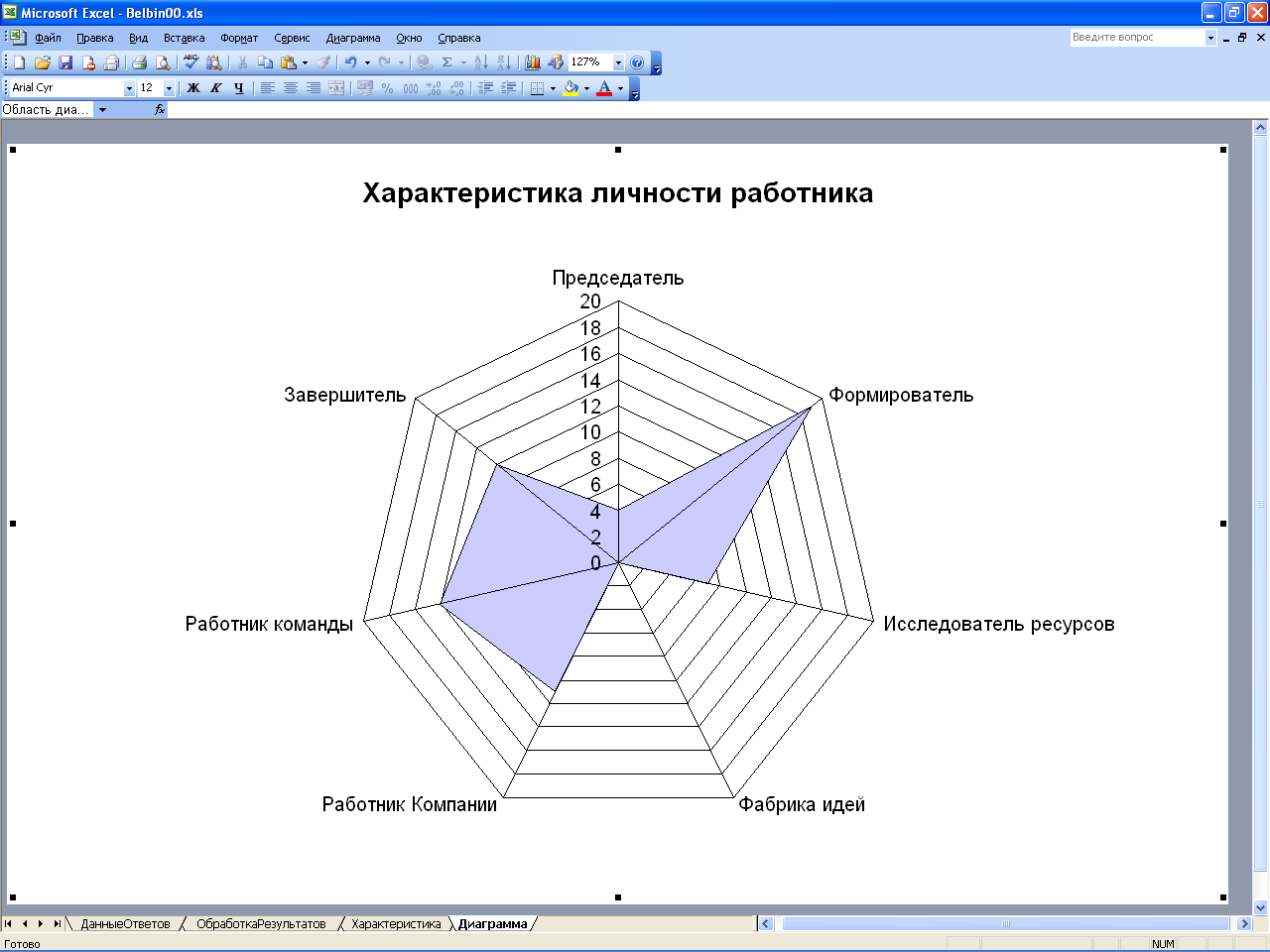Align text right icon

tap(313, 88)
